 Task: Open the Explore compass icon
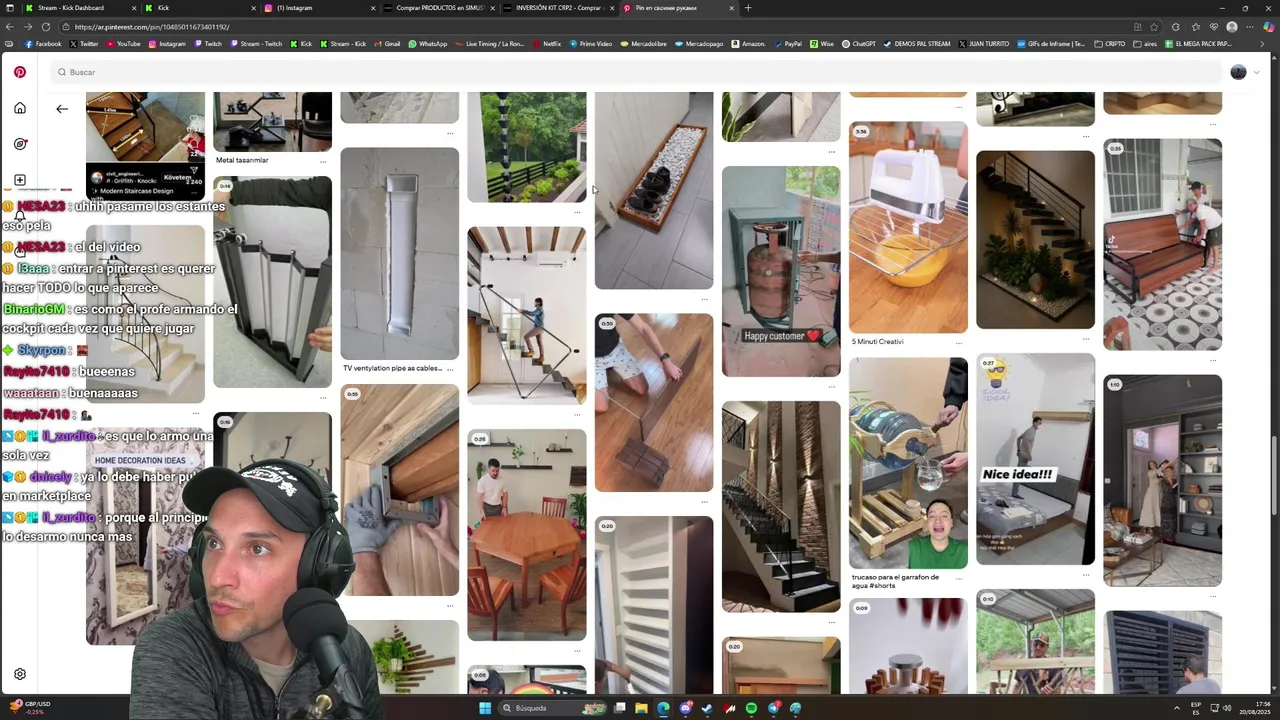tap(20, 144)
